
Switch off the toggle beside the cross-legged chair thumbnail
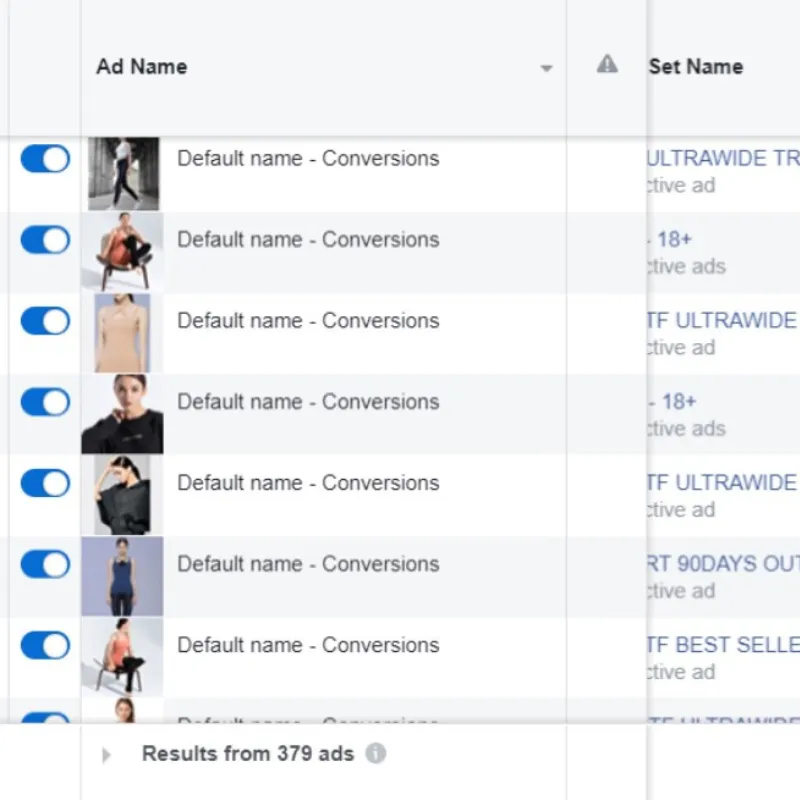point(45,240)
